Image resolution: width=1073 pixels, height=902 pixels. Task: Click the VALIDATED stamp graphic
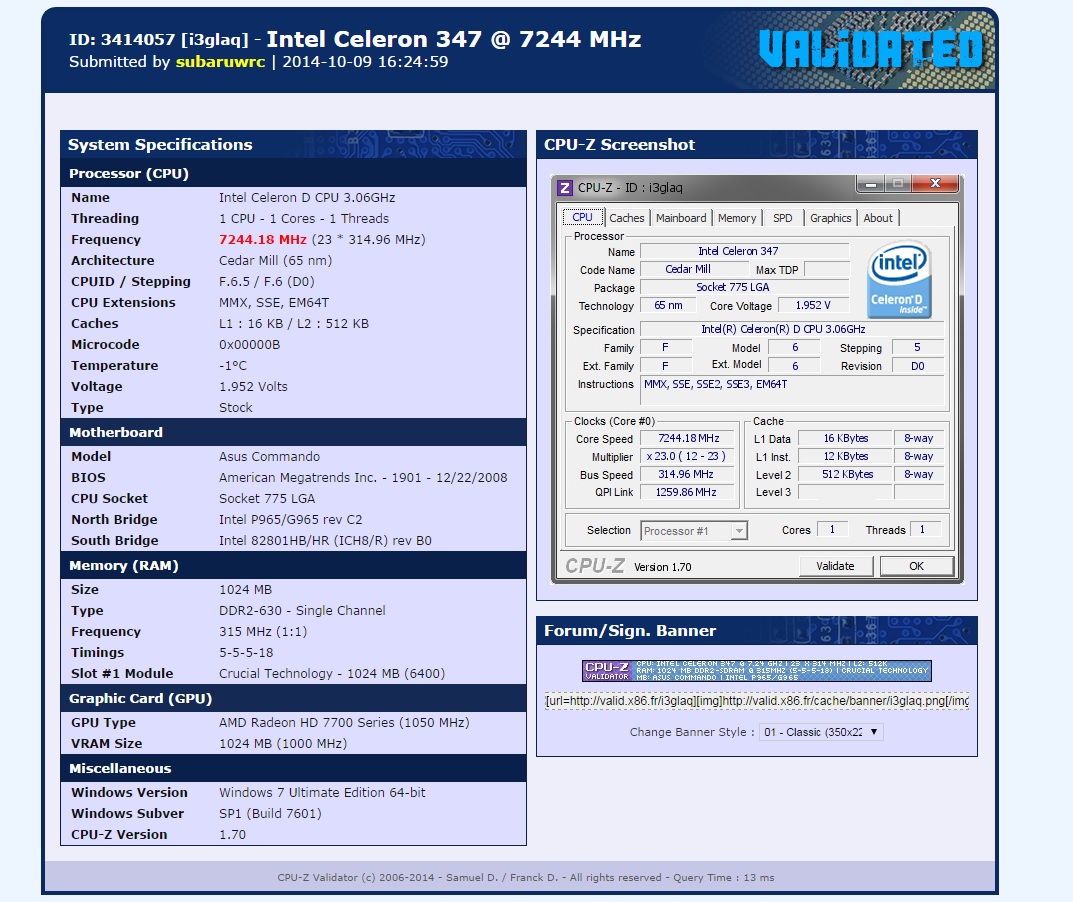(x=871, y=49)
